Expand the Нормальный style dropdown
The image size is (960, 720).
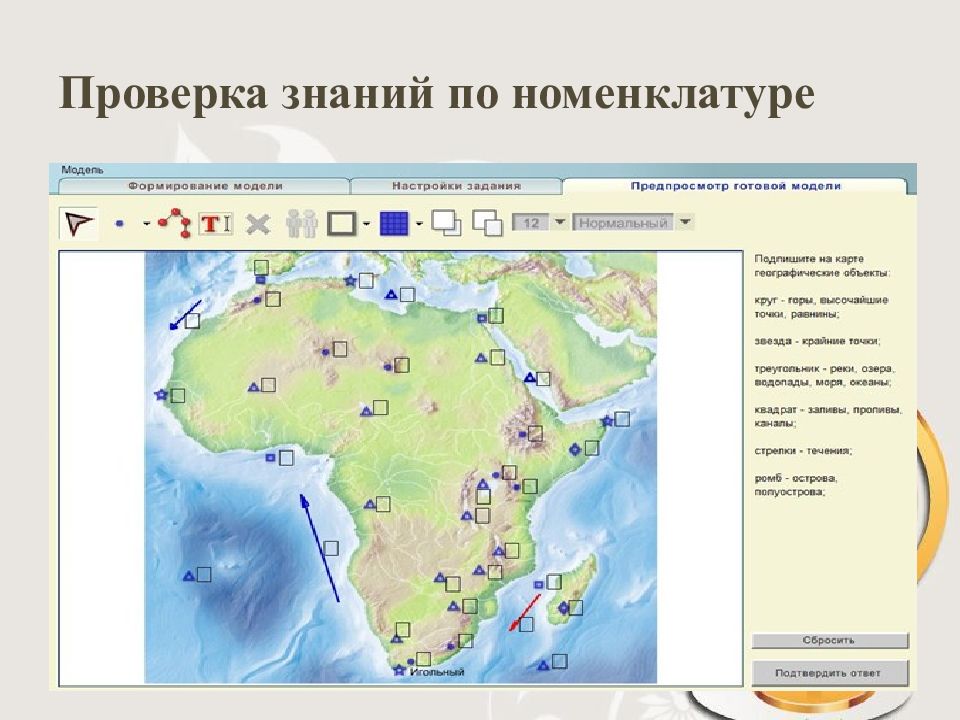pyautogui.click(x=685, y=222)
